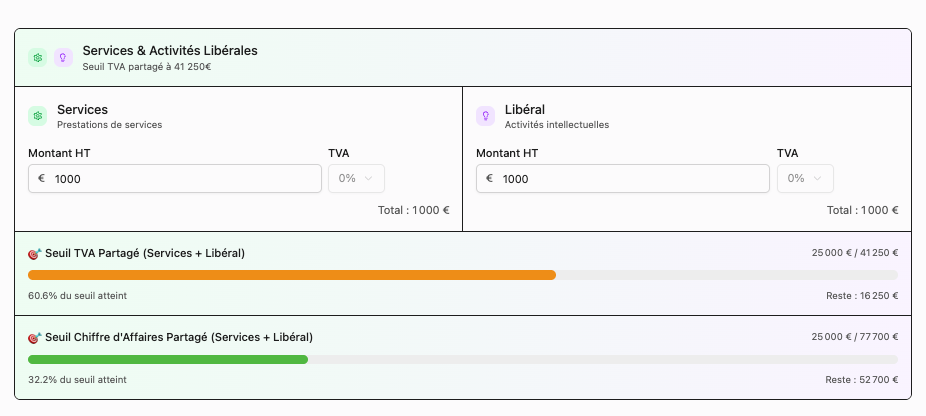Focus the Libéral Montant HT amount field
Viewport: 926px width, 416px height.
coord(630,179)
